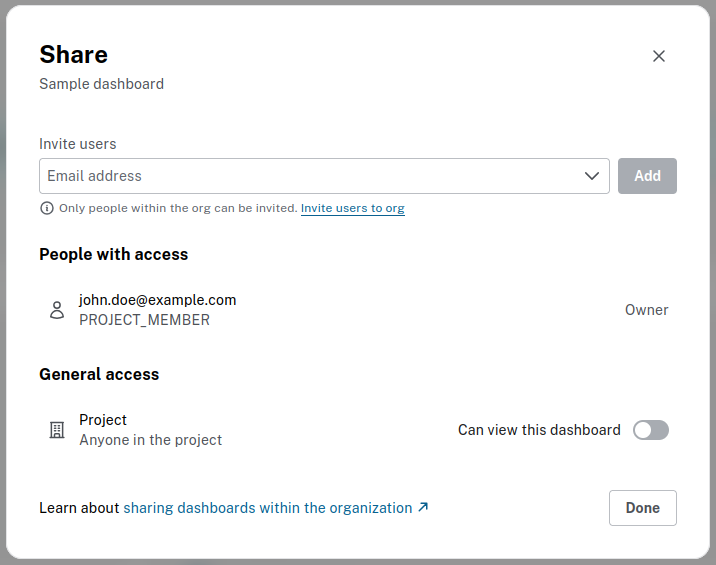Enable the Can view this dashboard toggle

(651, 430)
